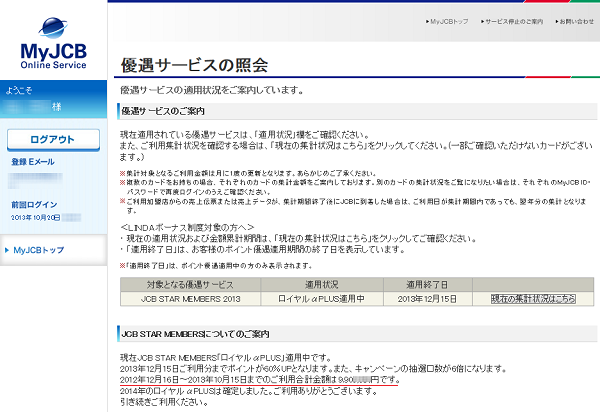Click the 適用終了日 column header
The width and height of the screenshot is (600, 412).
point(427,285)
